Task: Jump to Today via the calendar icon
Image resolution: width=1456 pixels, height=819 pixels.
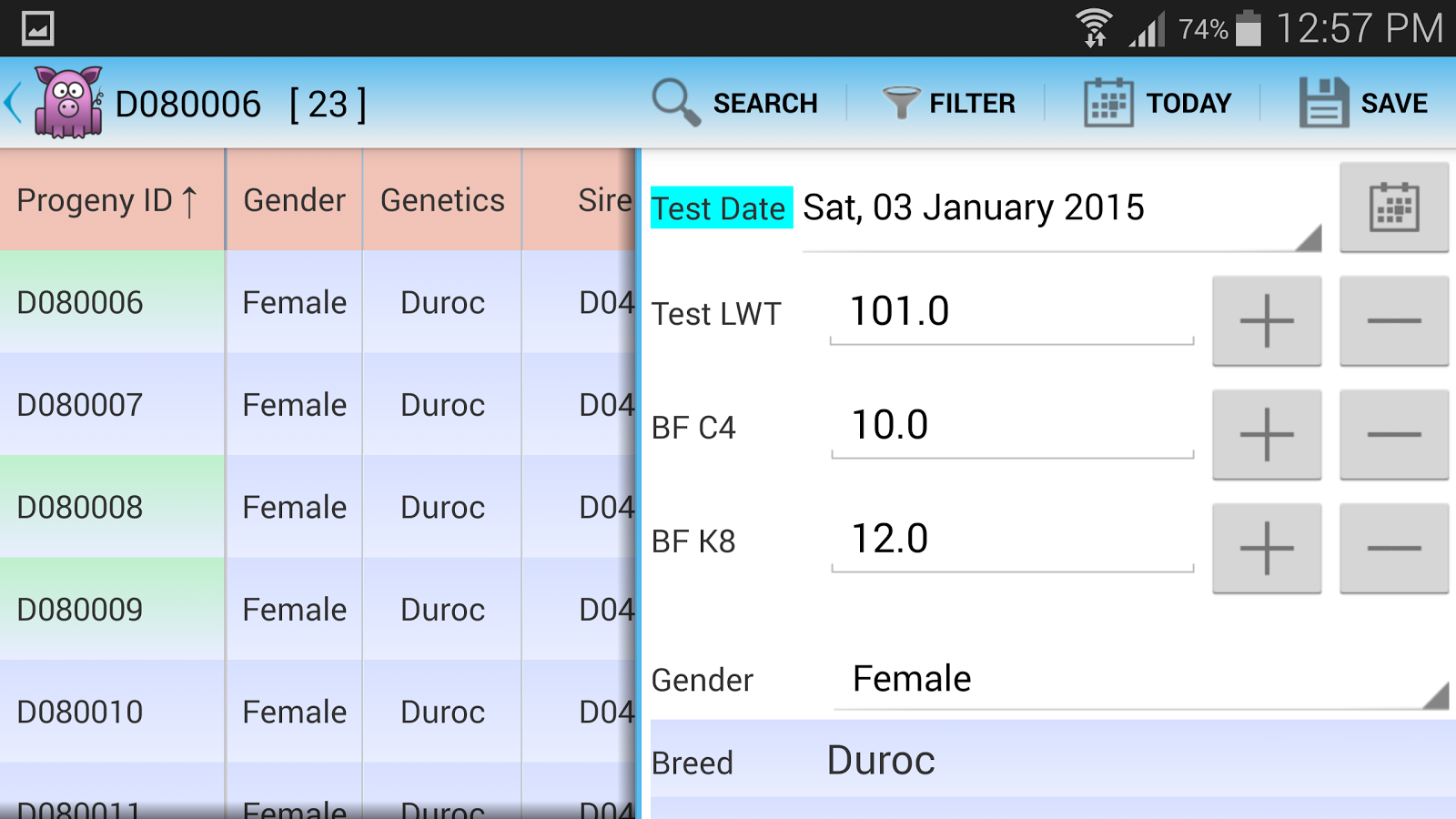Action: click(x=1108, y=103)
